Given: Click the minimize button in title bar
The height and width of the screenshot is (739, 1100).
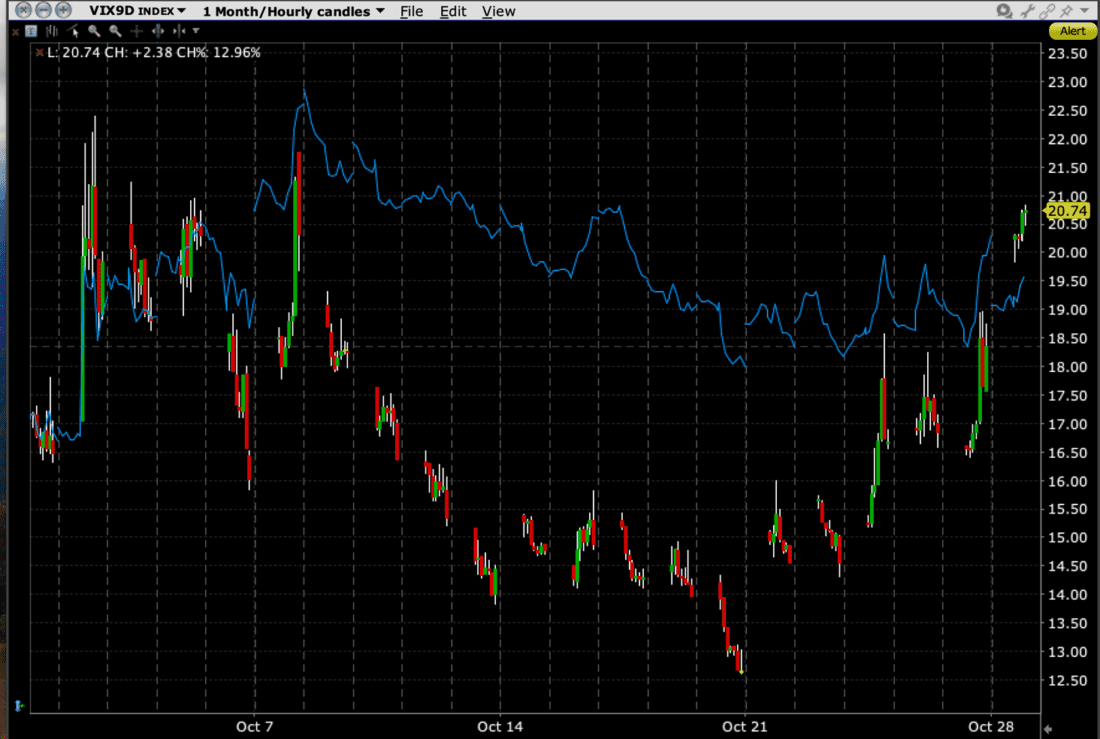Looking at the screenshot, I should (x=43, y=10).
